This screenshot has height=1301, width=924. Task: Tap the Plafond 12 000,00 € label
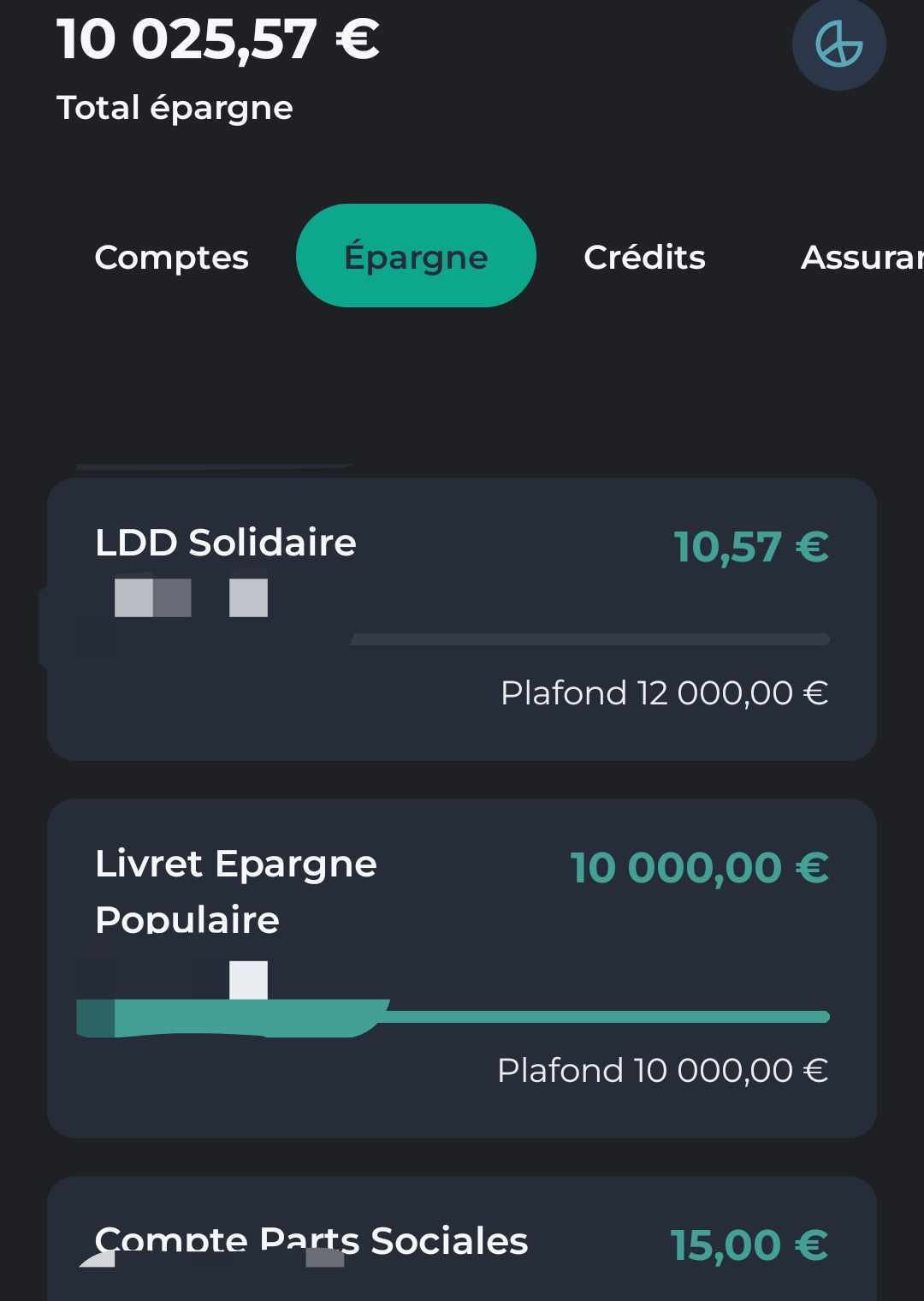(x=664, y=692)
